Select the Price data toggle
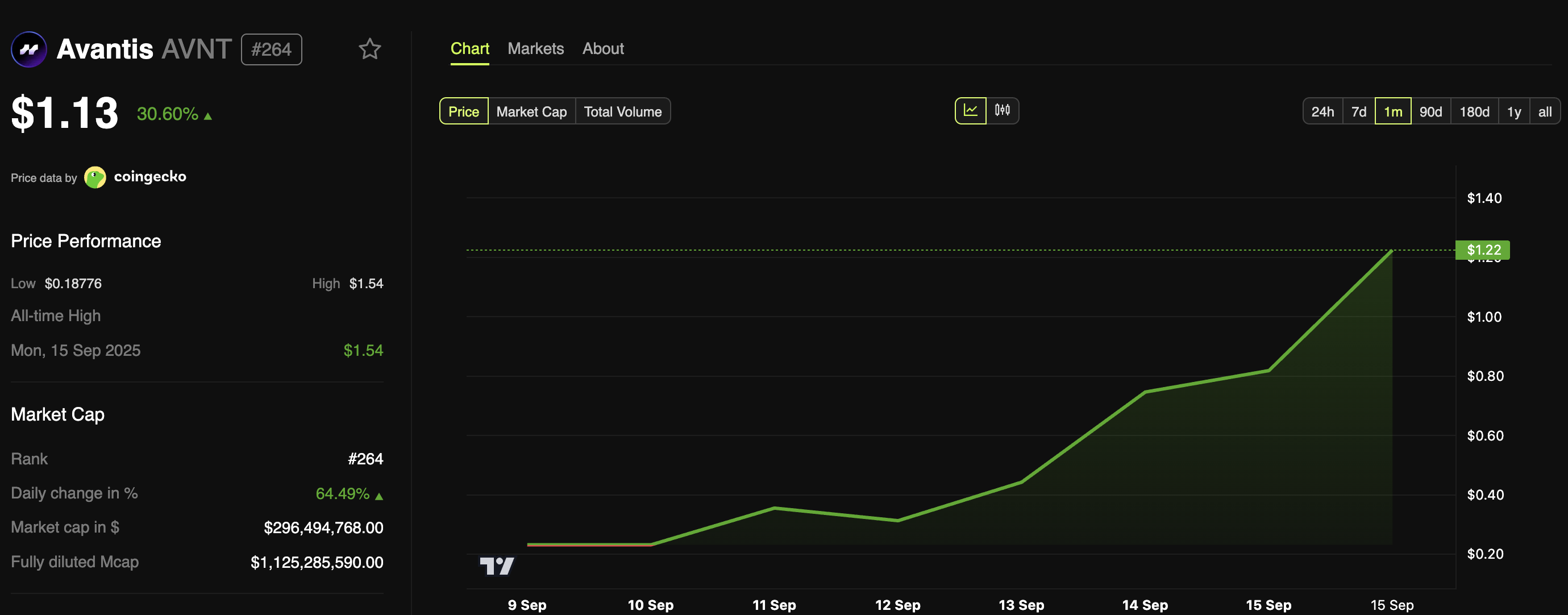This screenshot has width=1568, height=615. pyautogui.click(x=463, y=111)
